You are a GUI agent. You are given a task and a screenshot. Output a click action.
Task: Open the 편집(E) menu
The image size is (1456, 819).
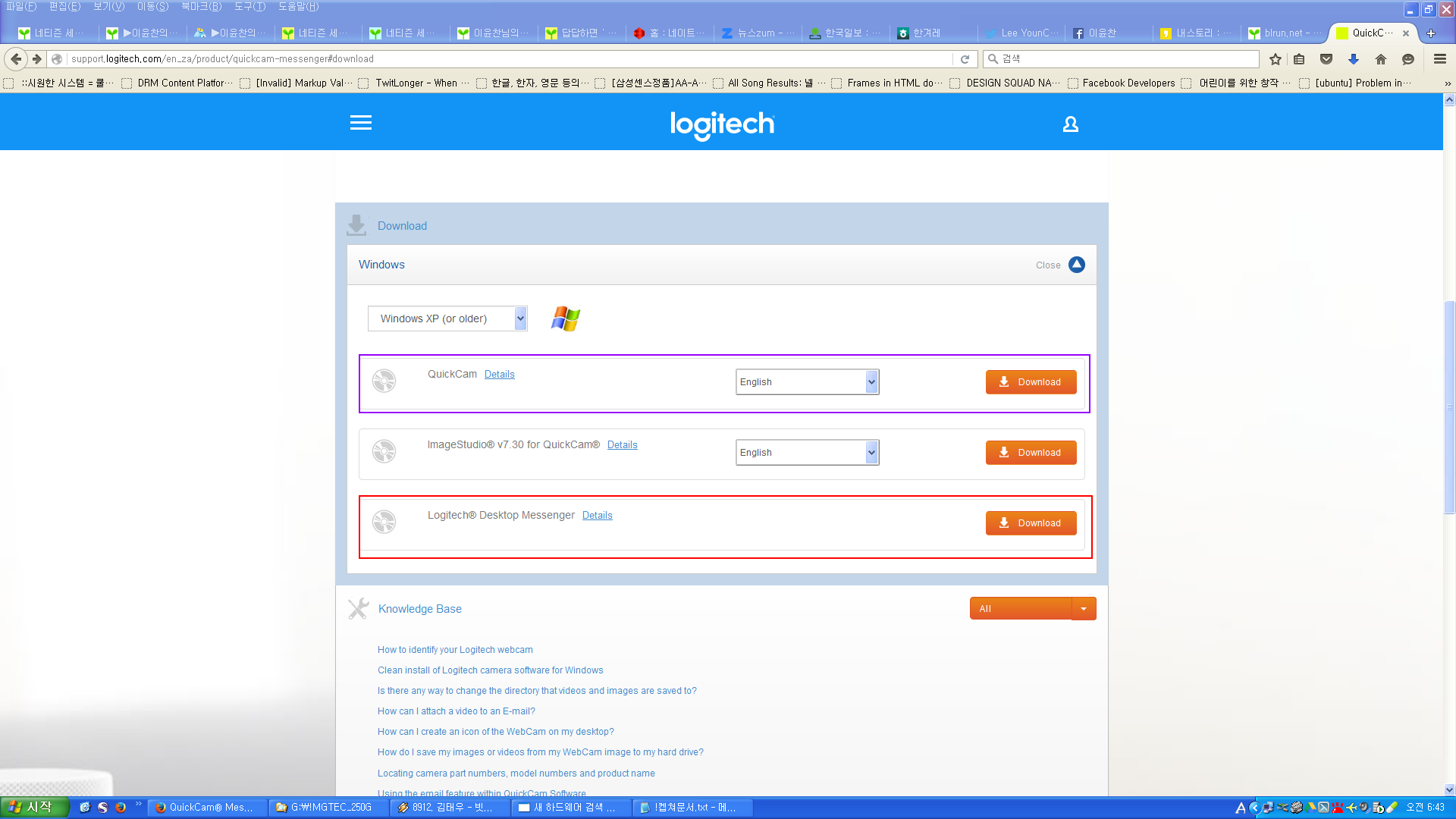click(x=64, y=7)
